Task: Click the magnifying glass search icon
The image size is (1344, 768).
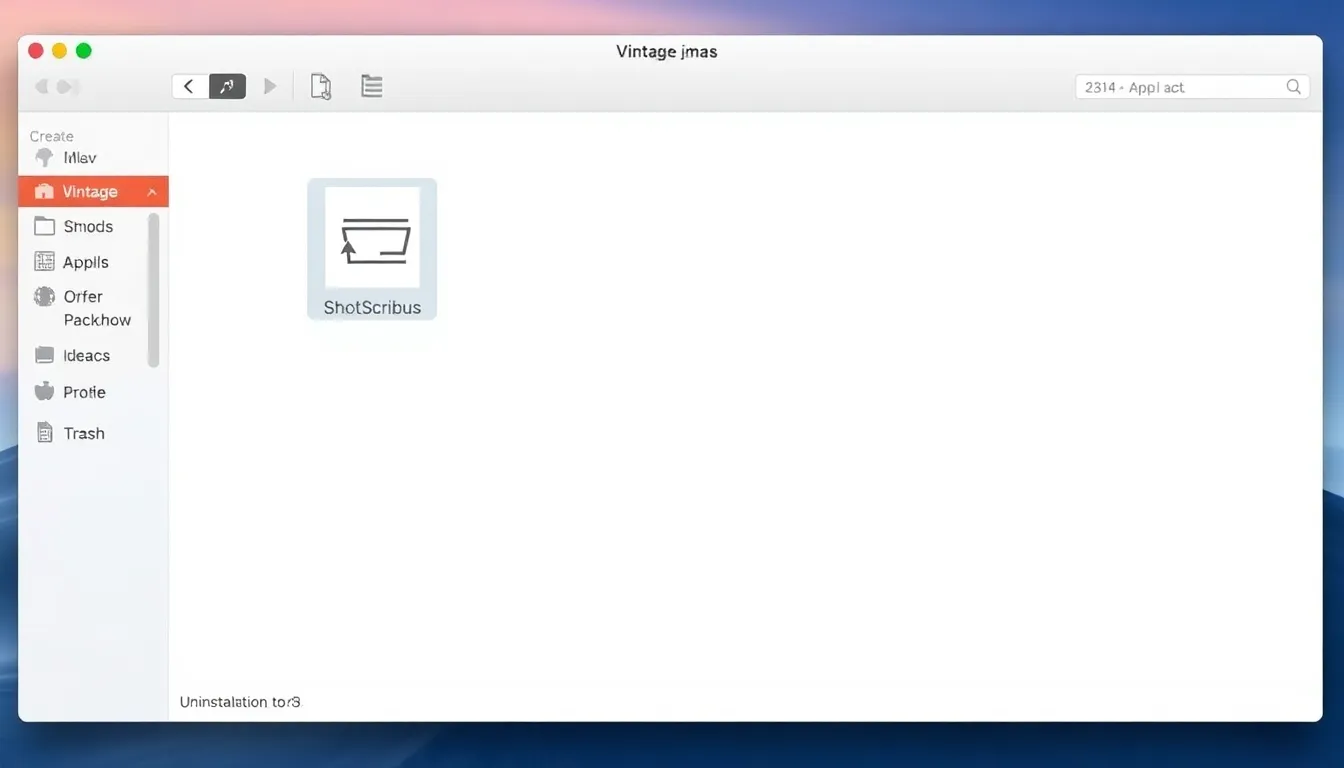Action: [x=1293, y=87]
